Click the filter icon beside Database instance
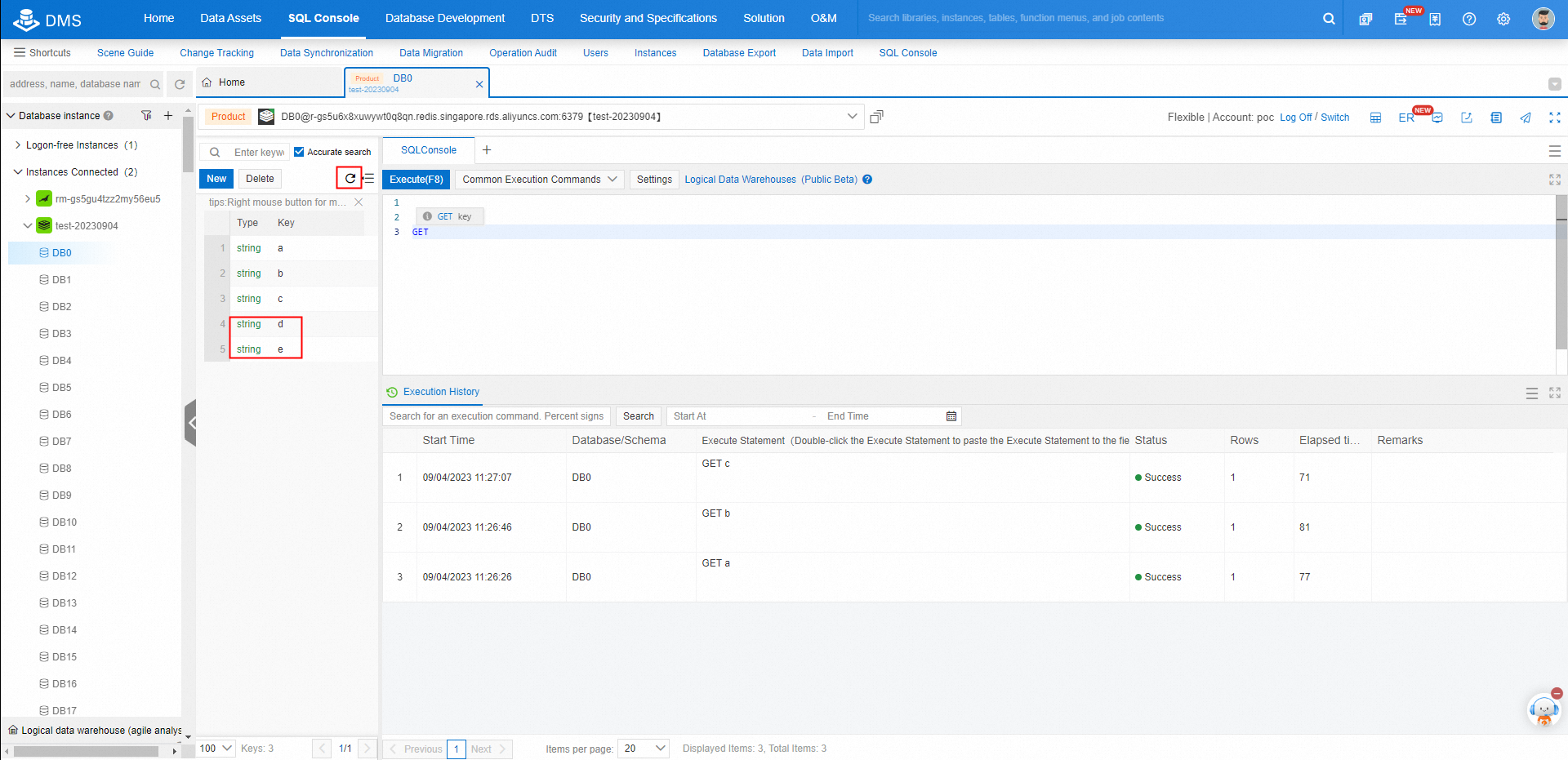The width and height of the screenshot is (1568, 760). pos(146,116)
